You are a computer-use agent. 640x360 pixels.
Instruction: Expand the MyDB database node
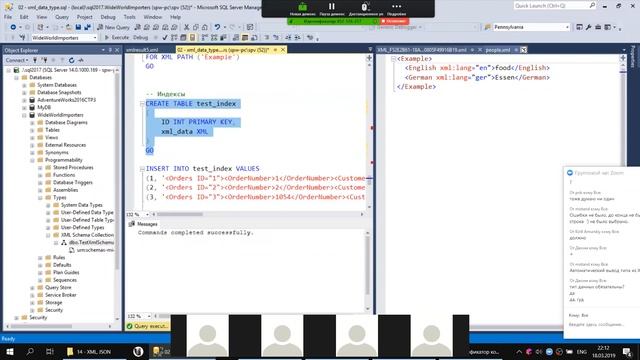tap(24, 108)
